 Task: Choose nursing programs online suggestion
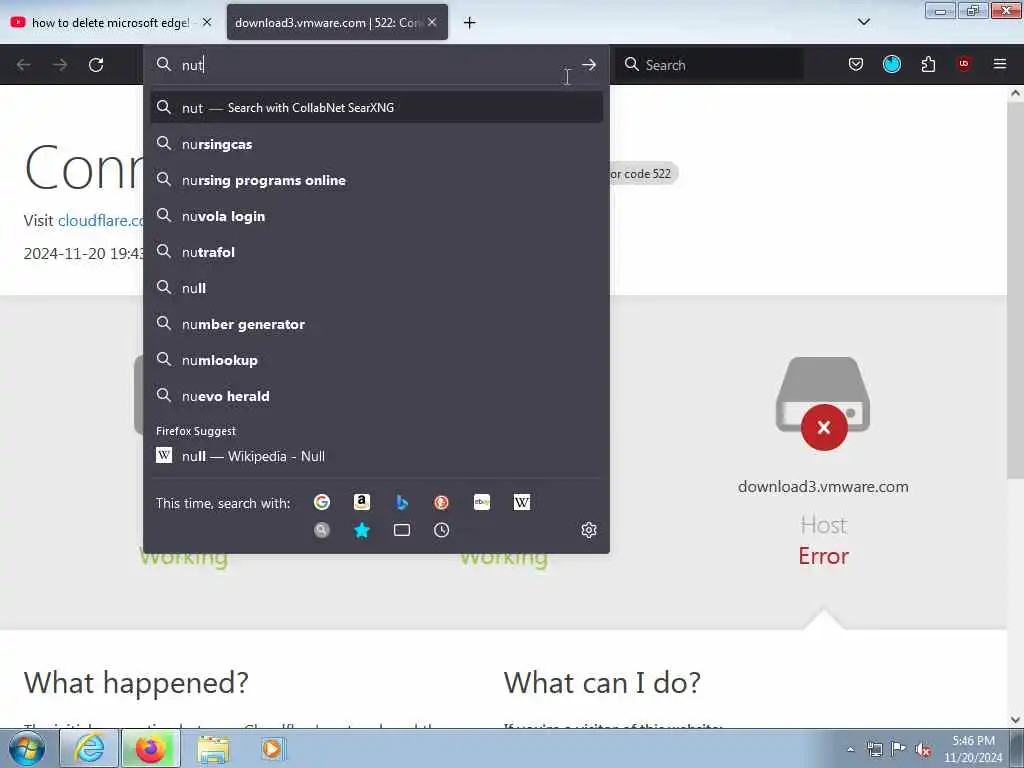pyautogui.click(x=377, y=180)
